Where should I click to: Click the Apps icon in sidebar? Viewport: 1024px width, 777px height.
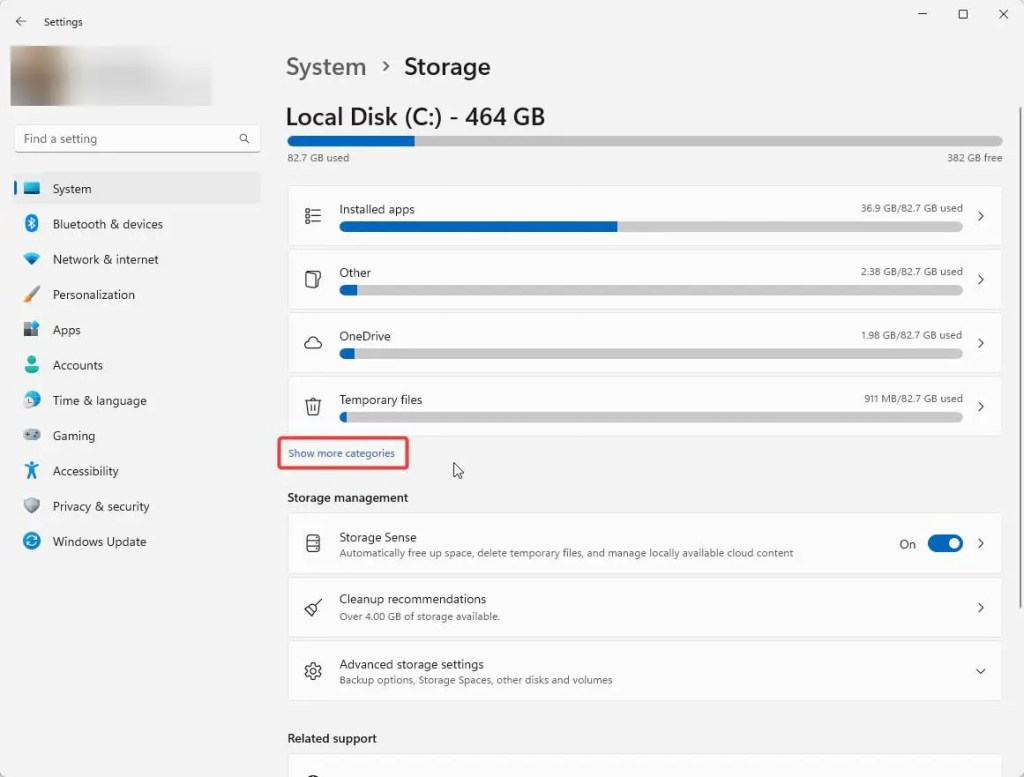coord(31,328)
